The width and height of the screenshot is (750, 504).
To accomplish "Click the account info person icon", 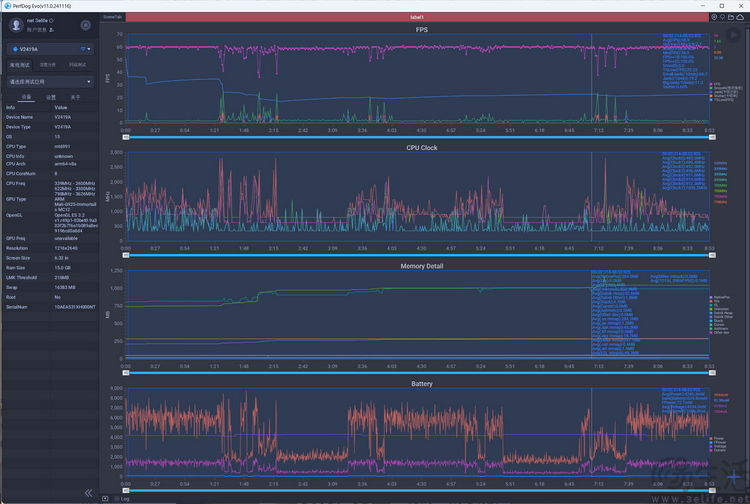I will pos(51,30).
